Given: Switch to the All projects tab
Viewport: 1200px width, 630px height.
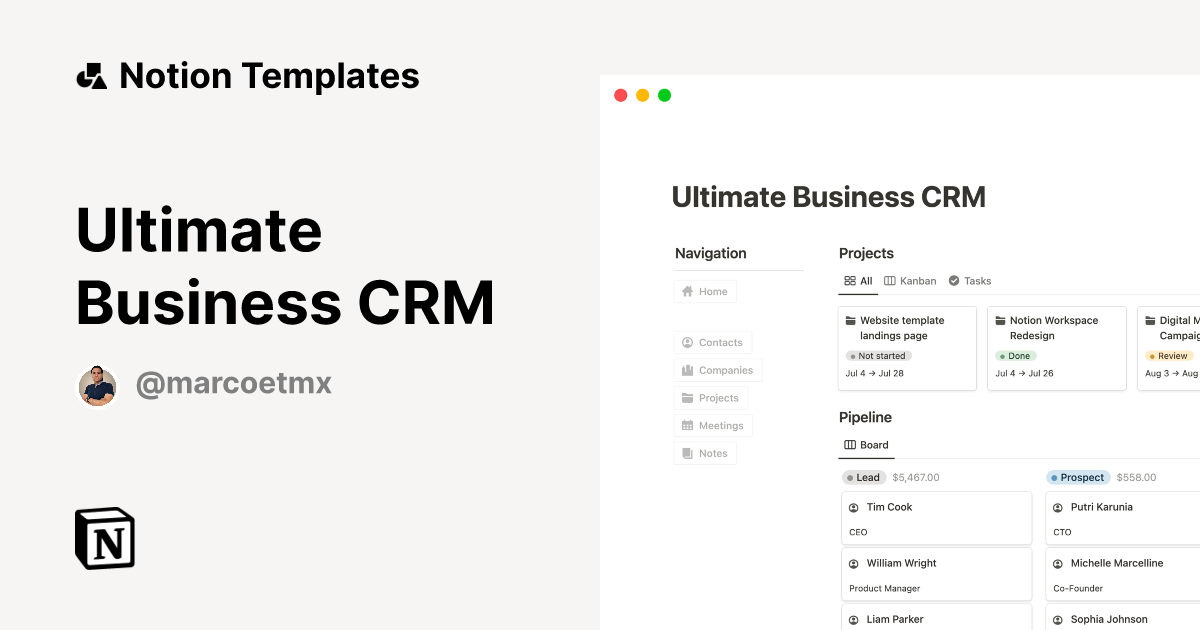Looking at the screenshot, I should click(x=858, y=281).
